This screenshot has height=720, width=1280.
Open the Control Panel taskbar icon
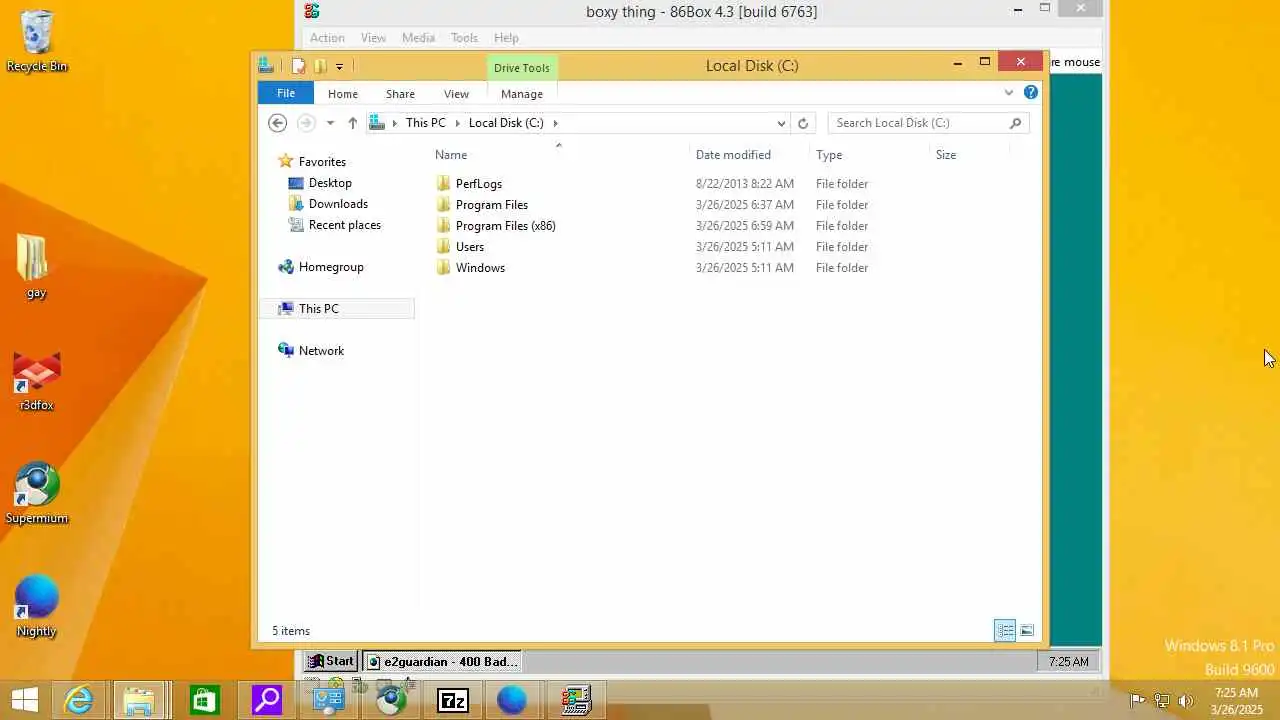point(328,700)
